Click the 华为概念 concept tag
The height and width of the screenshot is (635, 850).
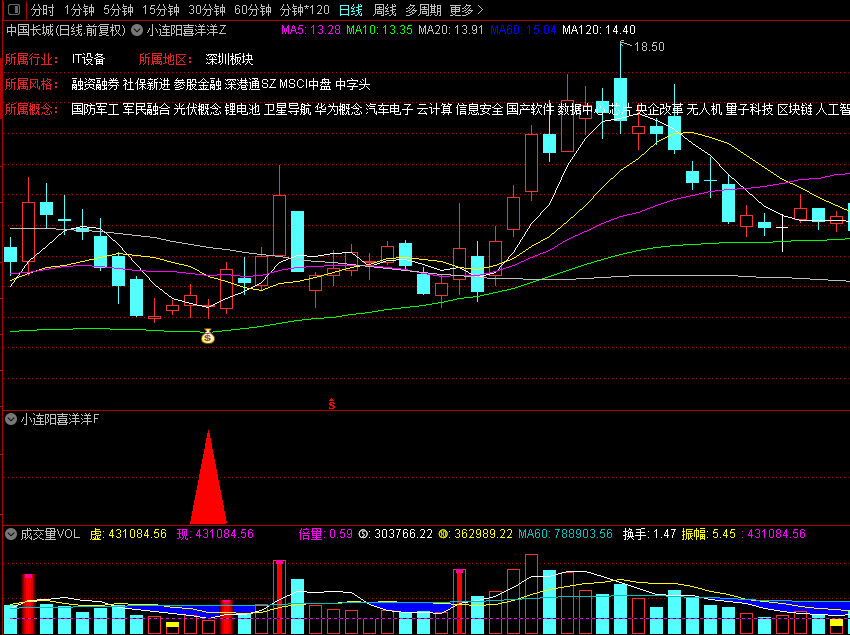(338, 110)
